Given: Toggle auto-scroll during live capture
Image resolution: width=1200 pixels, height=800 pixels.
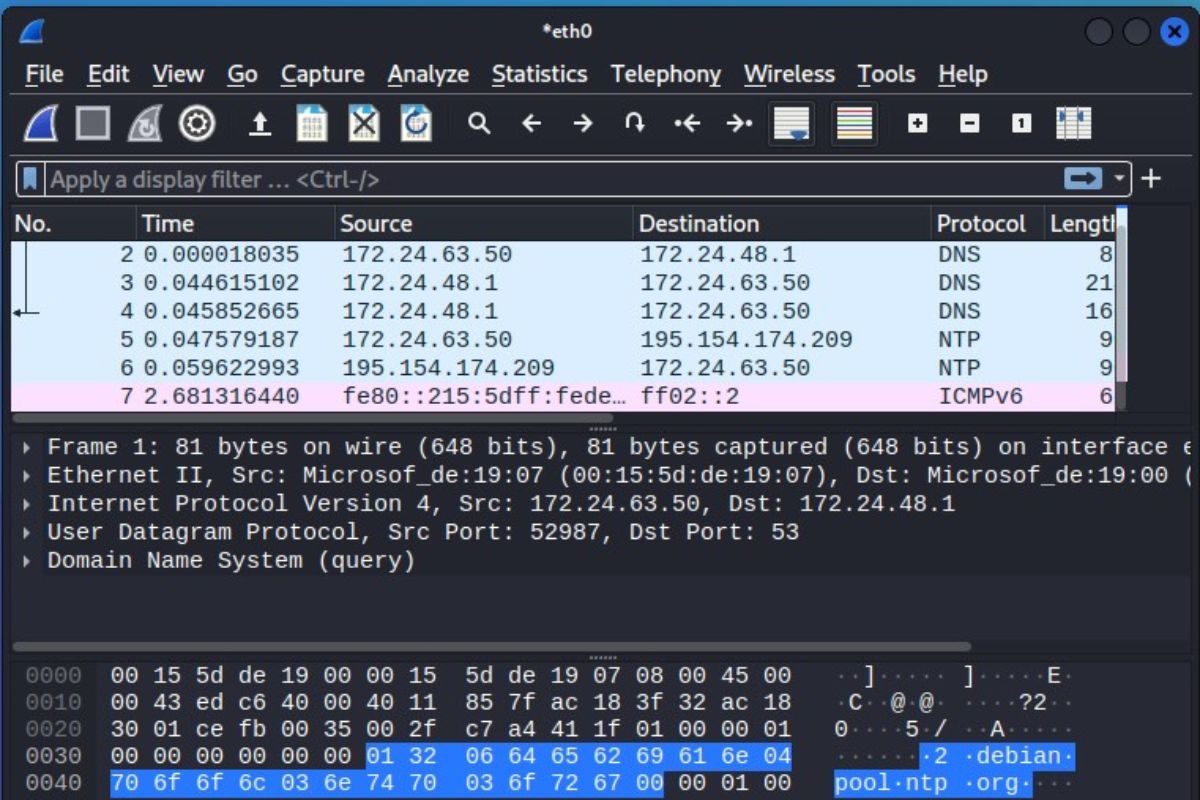Looking at the screenshot, I should click(790, 123).
